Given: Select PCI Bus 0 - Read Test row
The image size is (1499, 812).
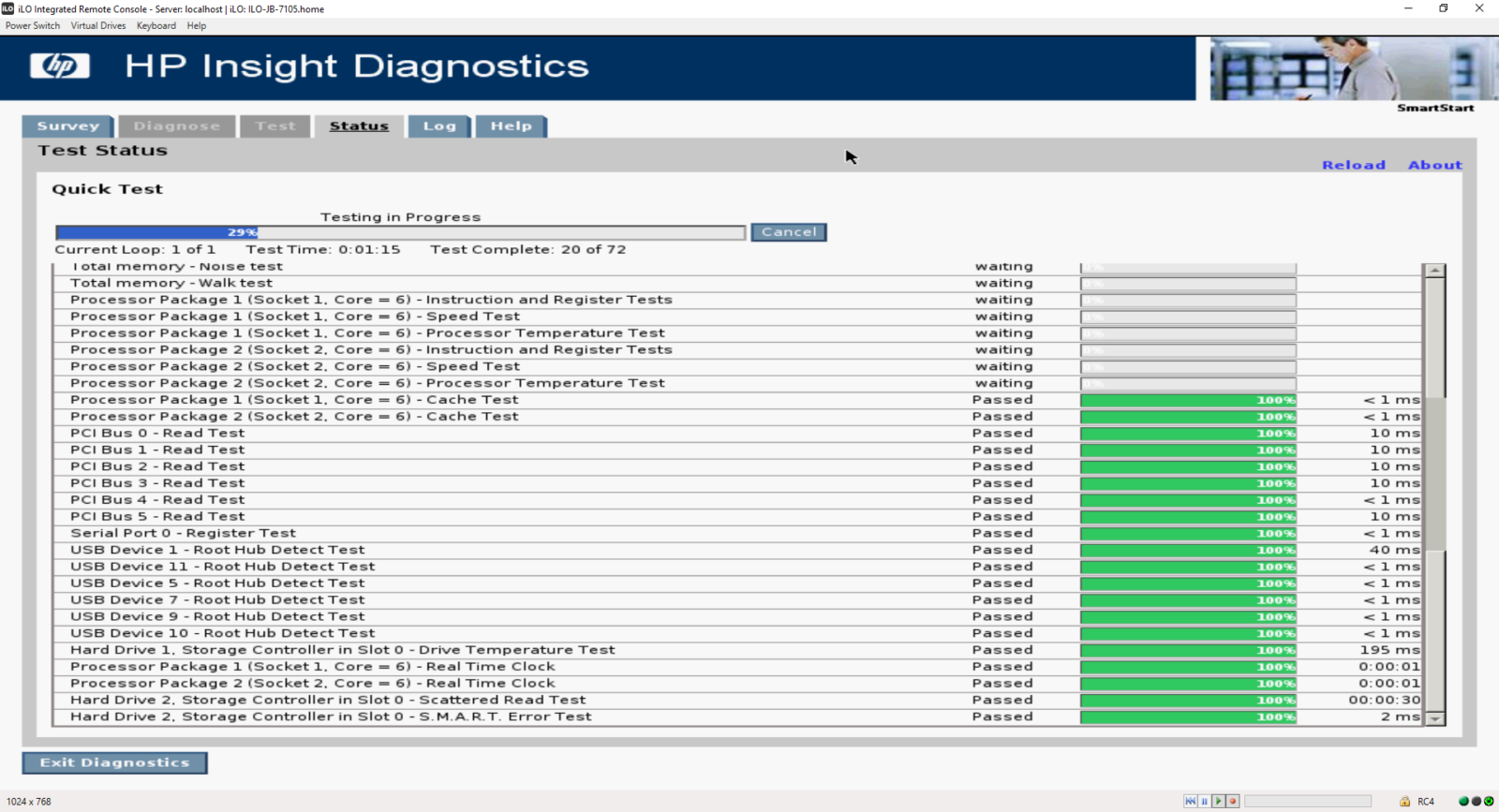Looking at the screenshot, I should point(737,434).
